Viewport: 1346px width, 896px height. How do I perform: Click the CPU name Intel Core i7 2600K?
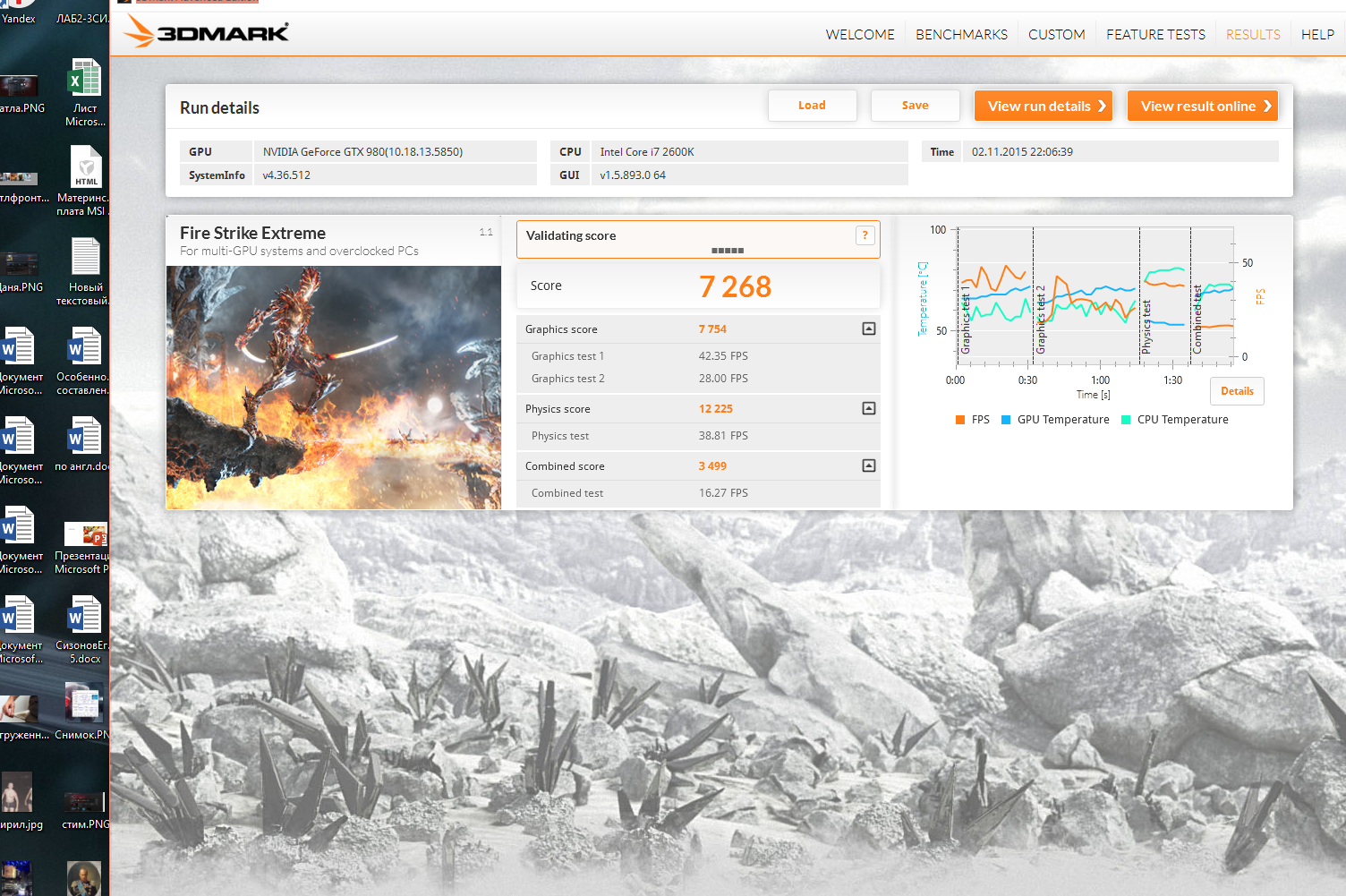pyautogui.click(x=647, y=152)
